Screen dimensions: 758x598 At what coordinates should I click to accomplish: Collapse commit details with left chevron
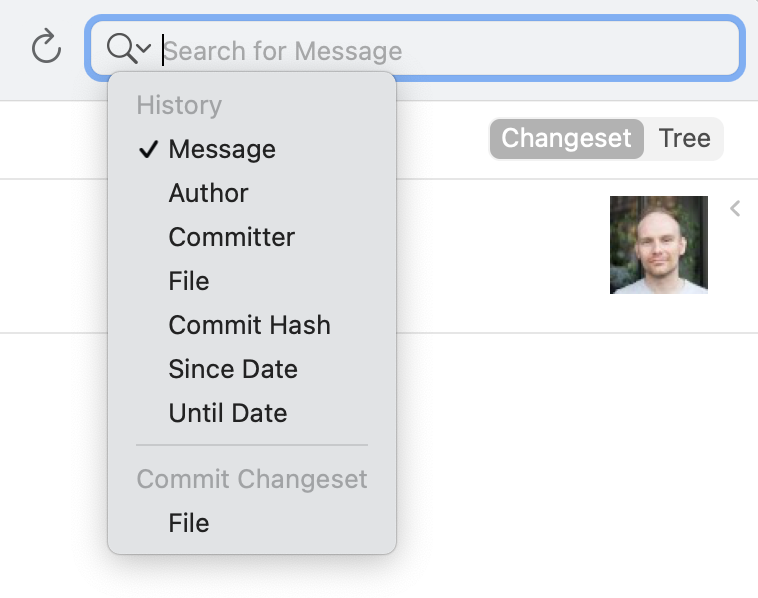[x=735, y=209]
